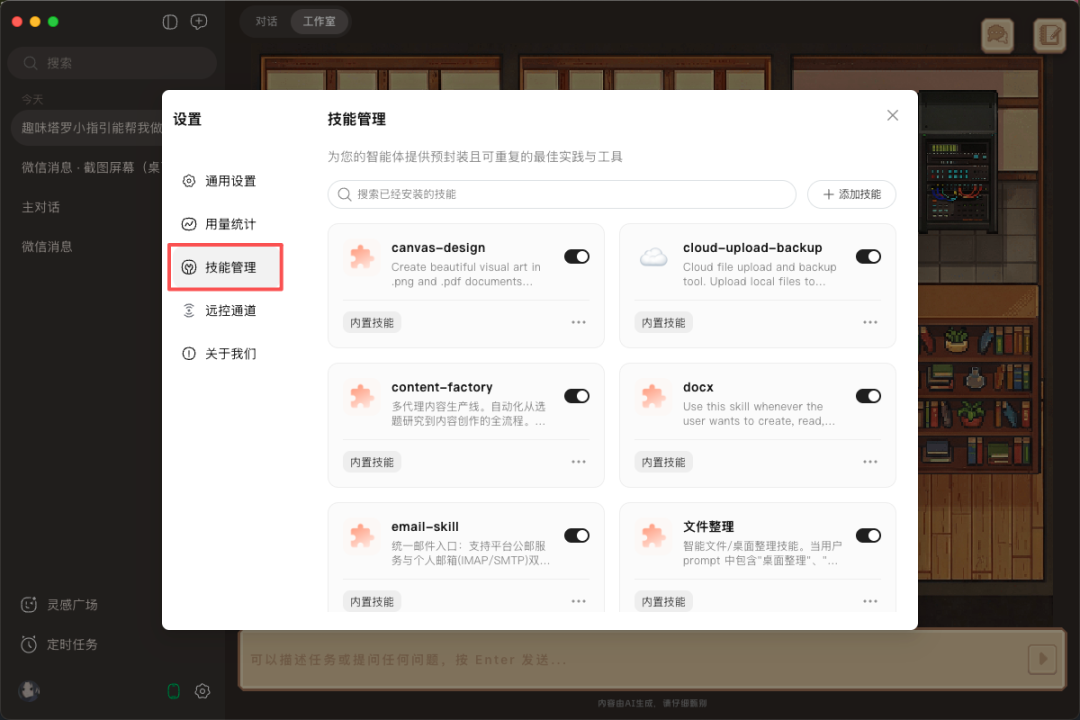This screenshot has height=720, width=1080.
Task: Open settings via bottom gear icon
Action: (x=202, y=691)
